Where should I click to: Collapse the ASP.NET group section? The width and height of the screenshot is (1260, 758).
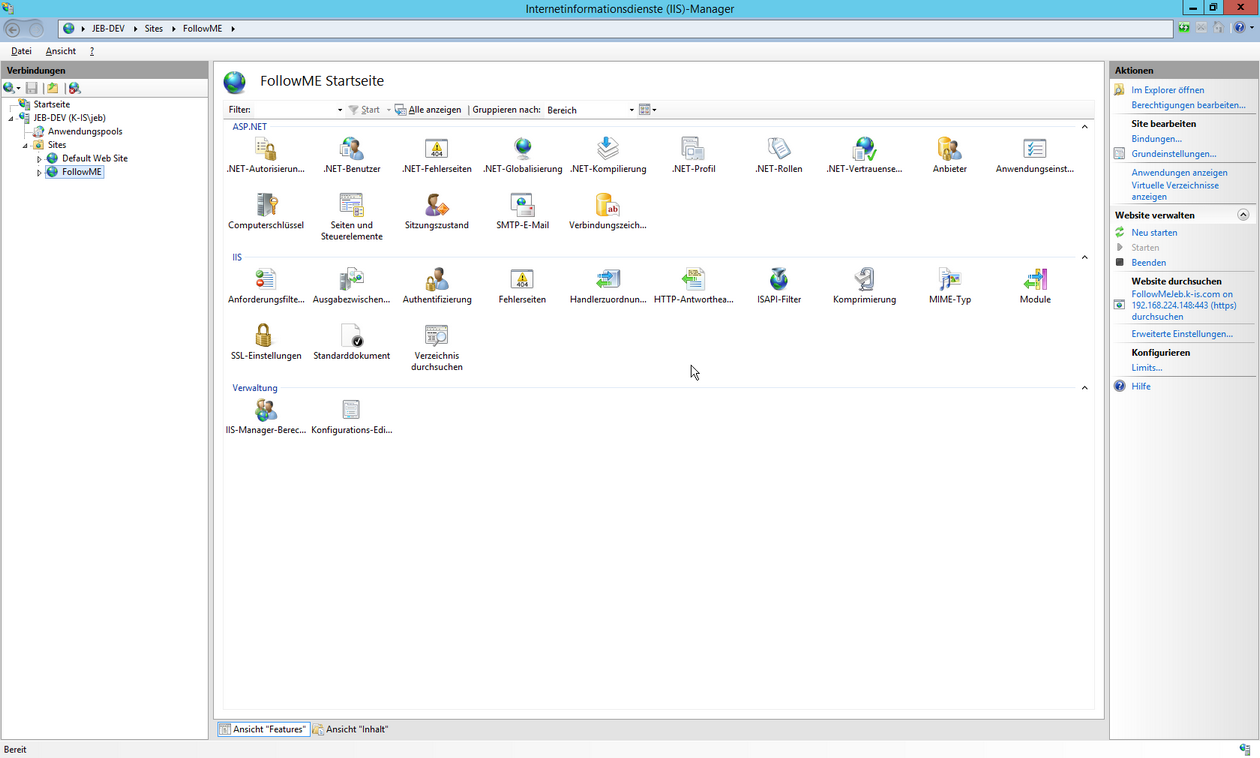(1085, 127)
